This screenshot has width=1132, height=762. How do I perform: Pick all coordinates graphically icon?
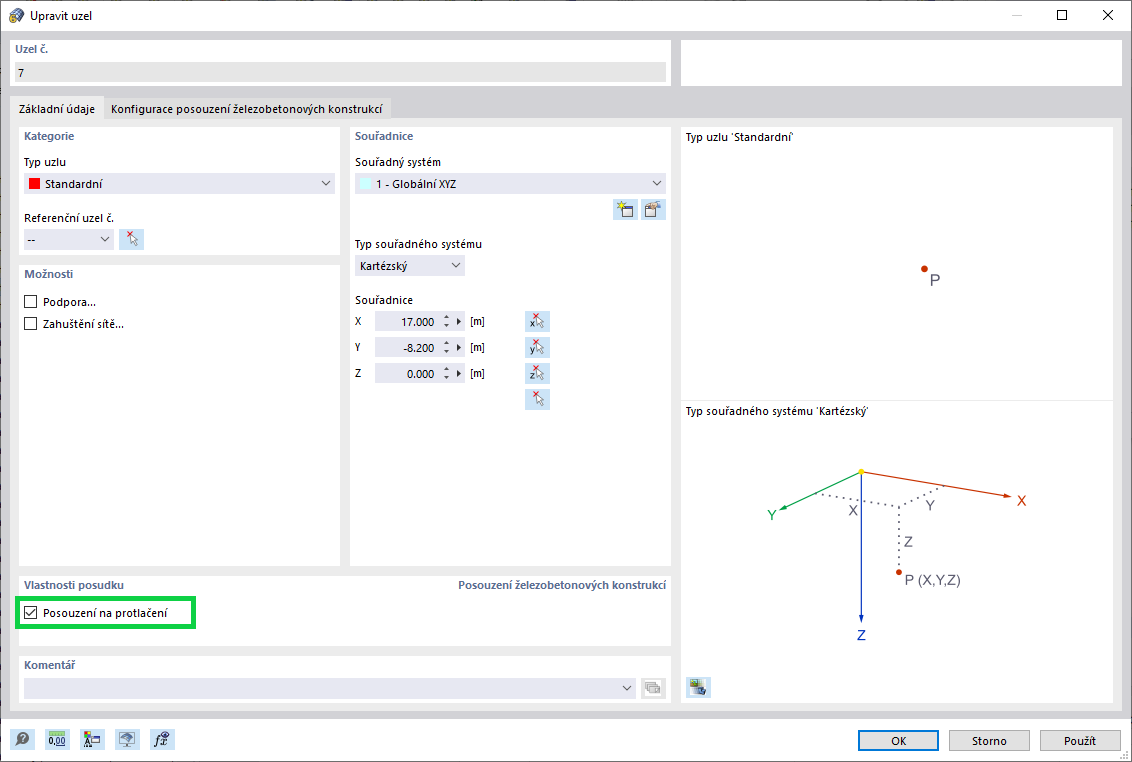click(x=537, y=399)
